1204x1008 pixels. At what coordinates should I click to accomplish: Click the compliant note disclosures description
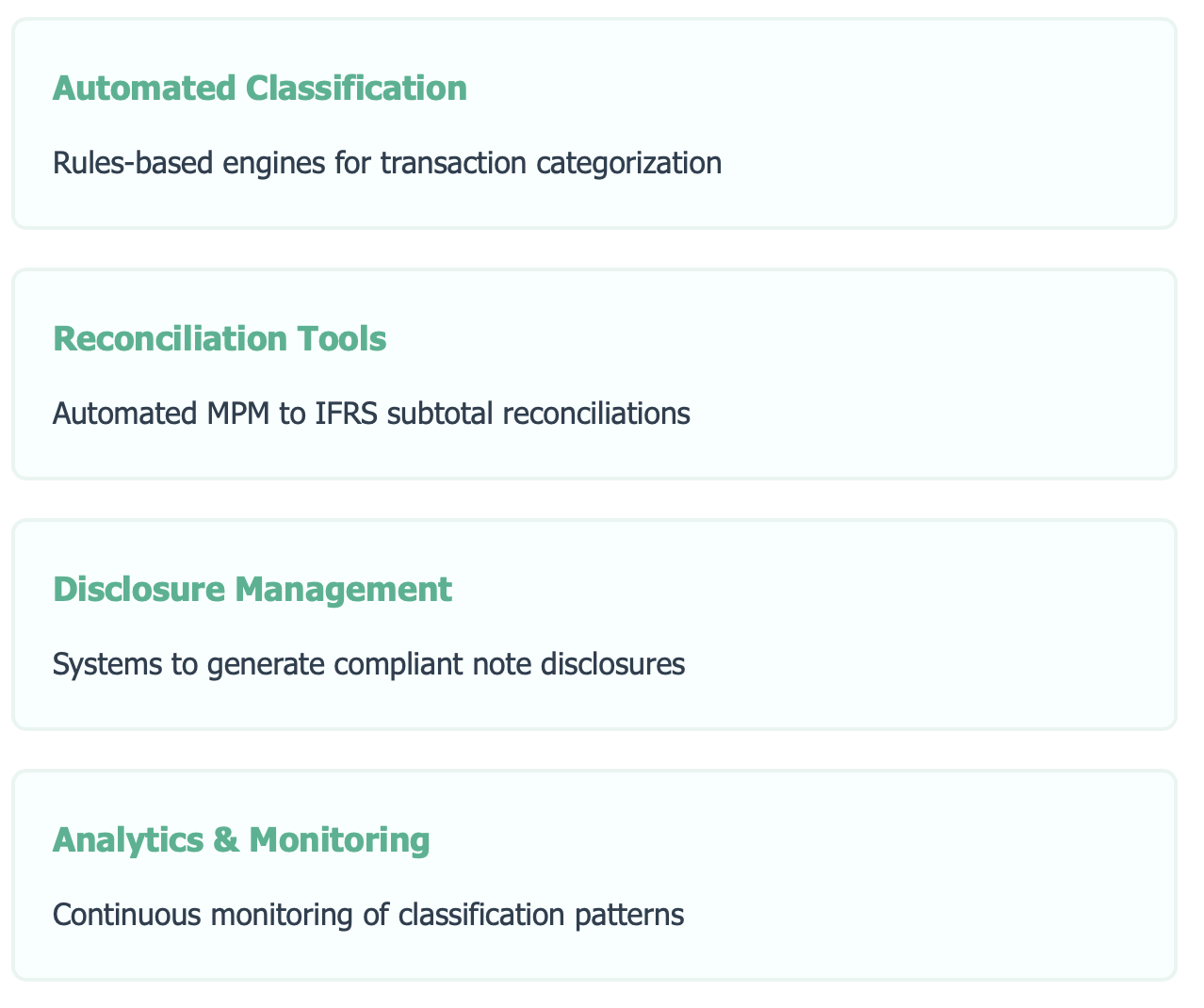pyautogui.click(x=368, y=664)
